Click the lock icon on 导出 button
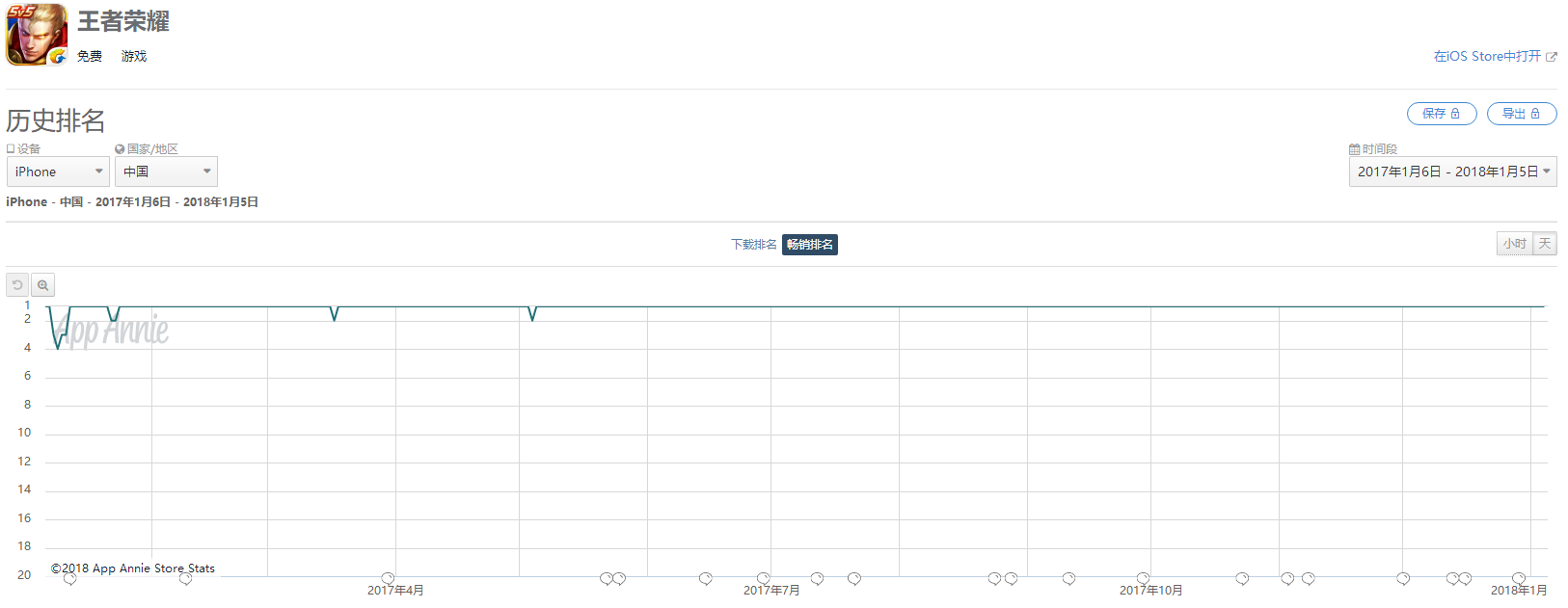This screenshot has height=608, width=1568. point(1535,114)
